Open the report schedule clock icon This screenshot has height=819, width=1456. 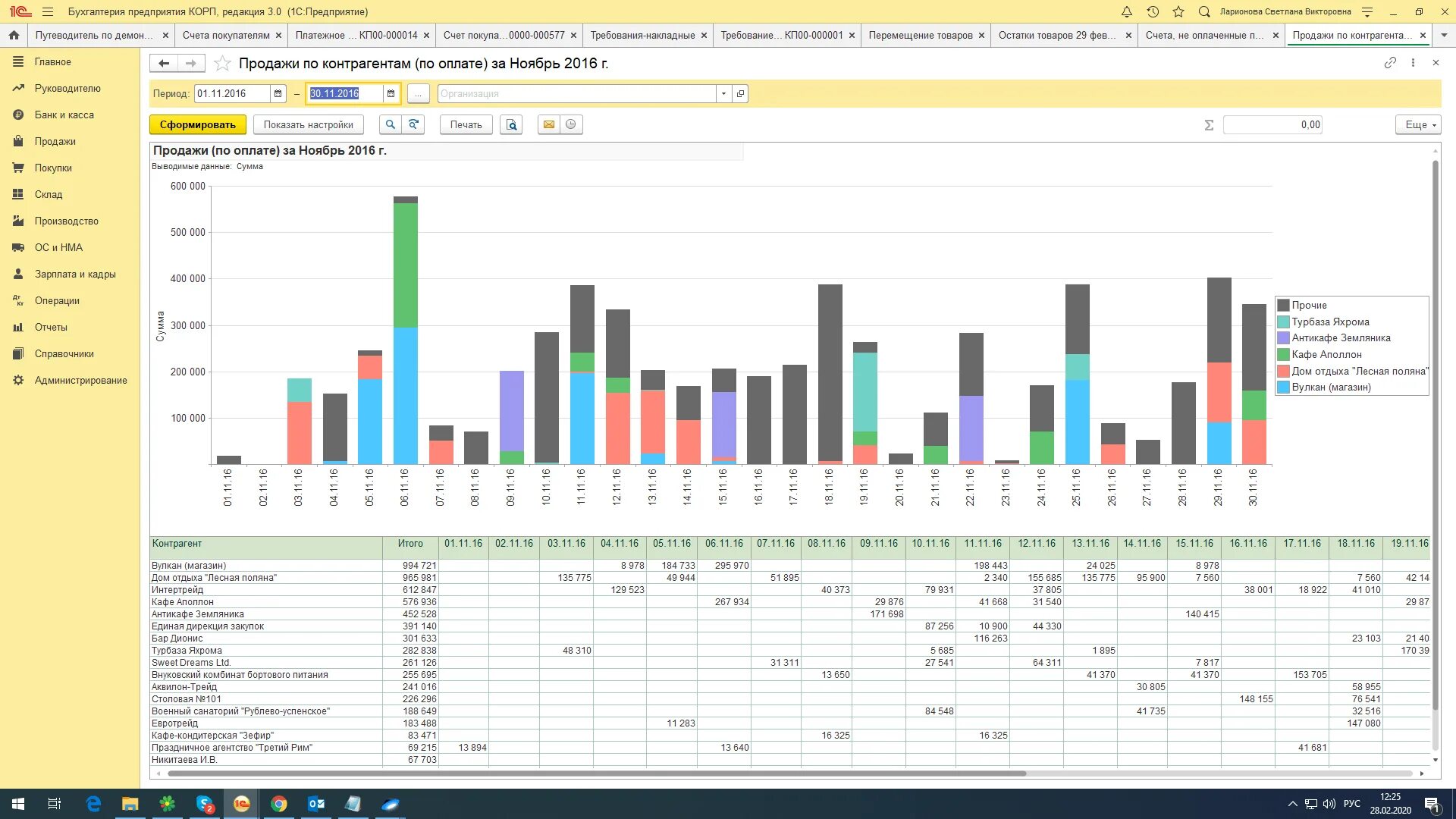571,125
